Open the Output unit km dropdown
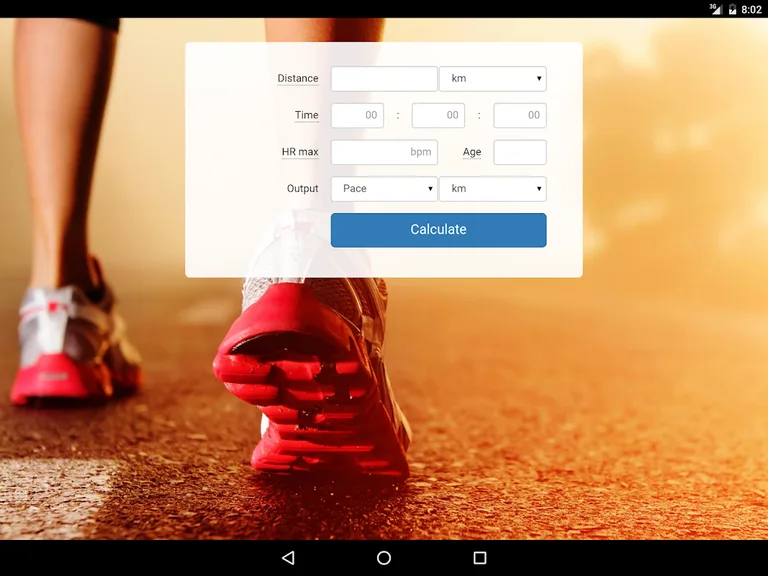 [493, 189]
